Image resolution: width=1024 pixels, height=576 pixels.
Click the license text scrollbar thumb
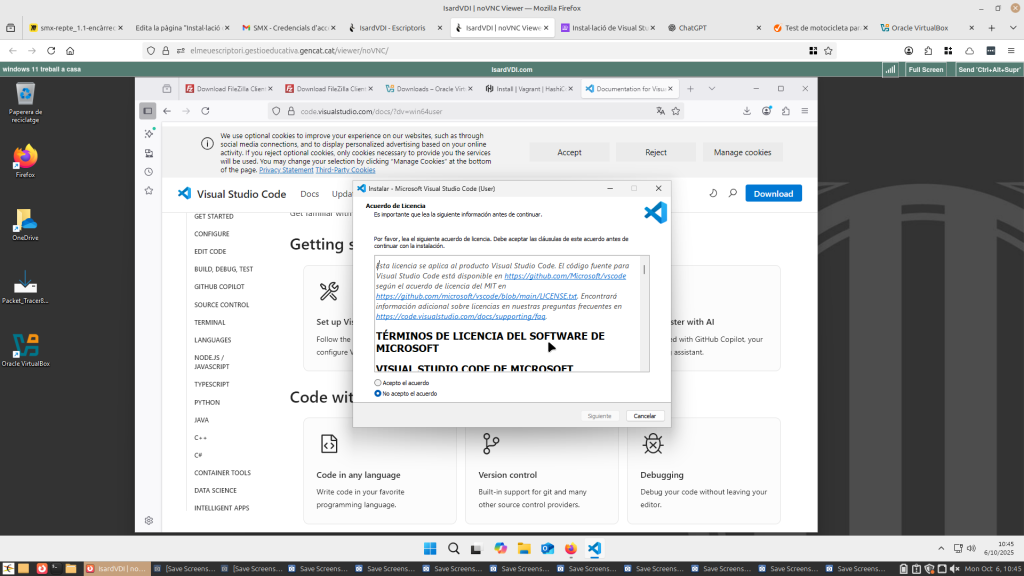coord(644,270)
